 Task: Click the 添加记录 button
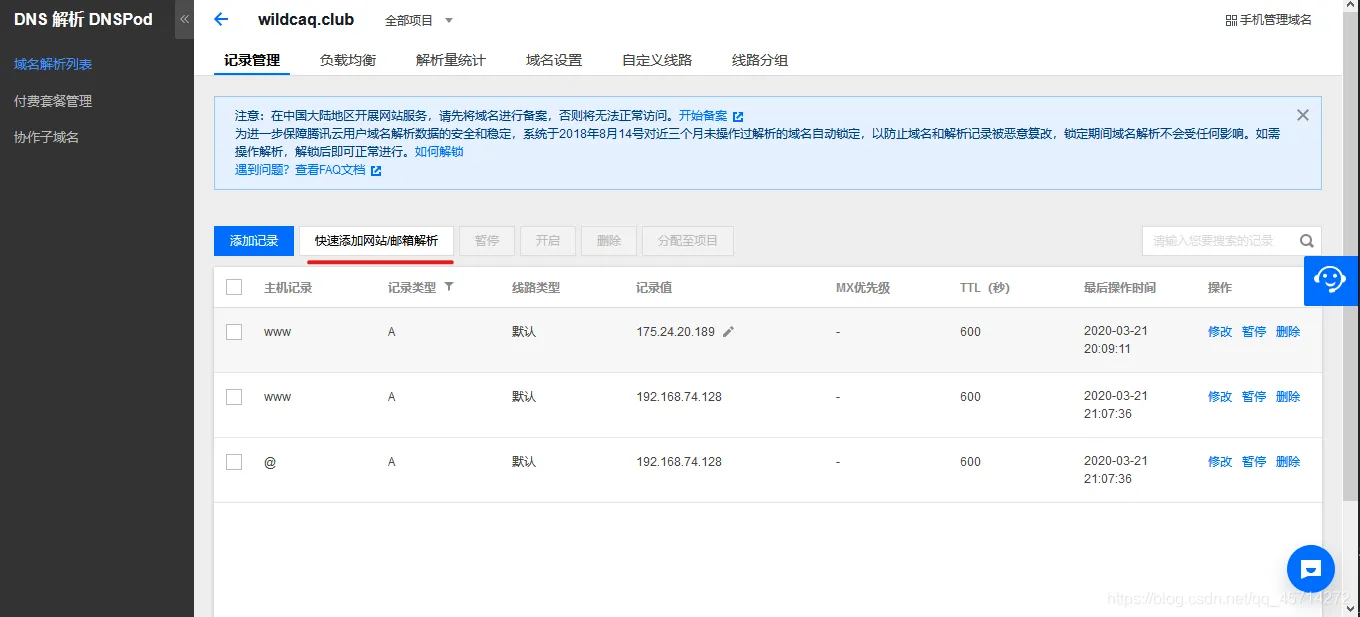[x=253, y=240]
